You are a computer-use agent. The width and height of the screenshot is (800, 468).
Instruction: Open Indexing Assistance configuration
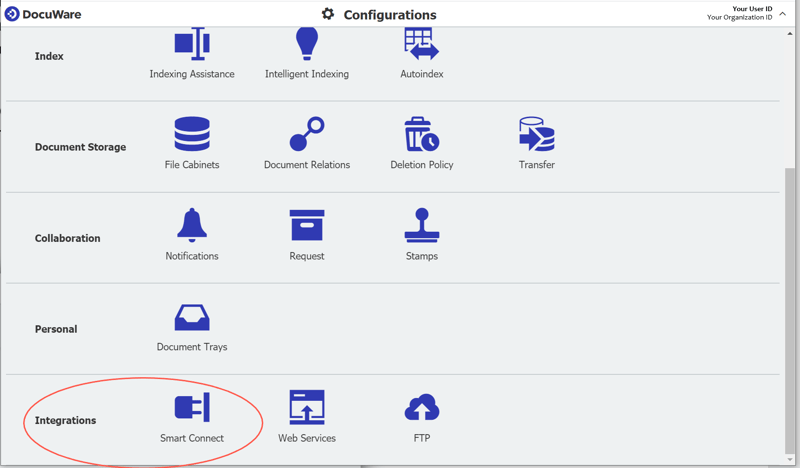point(191,45)
